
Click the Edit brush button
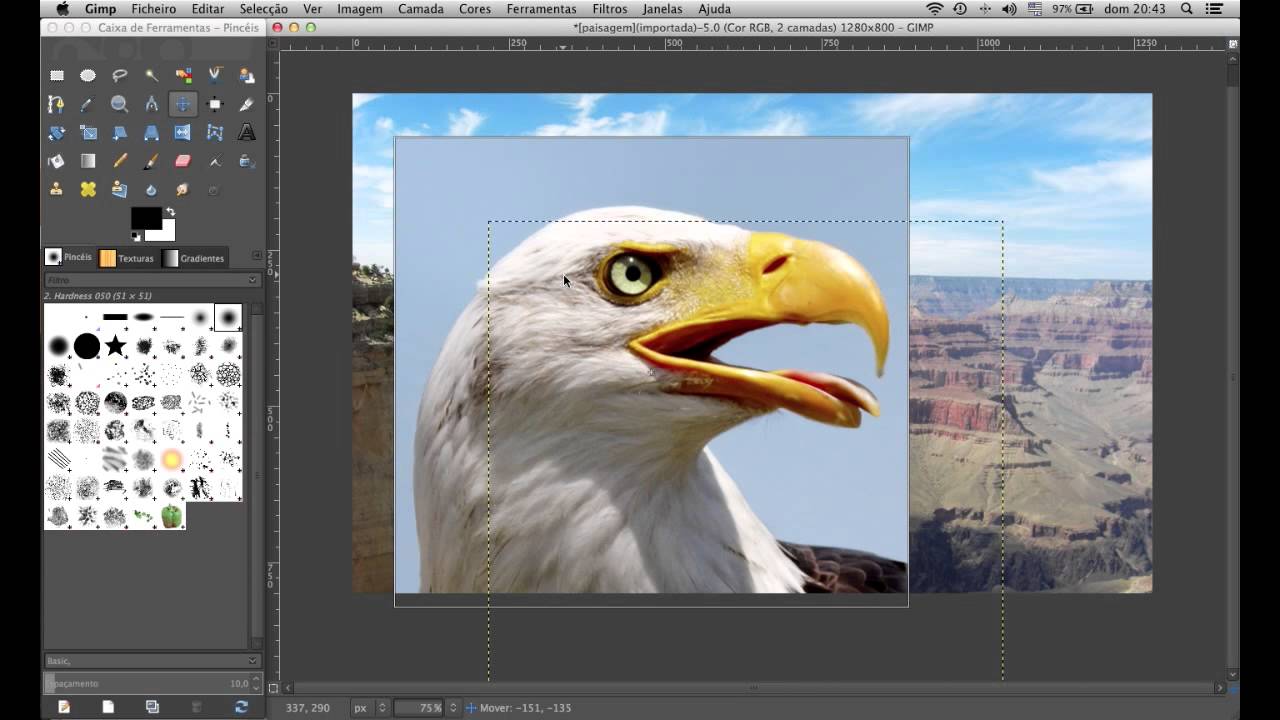64,706
